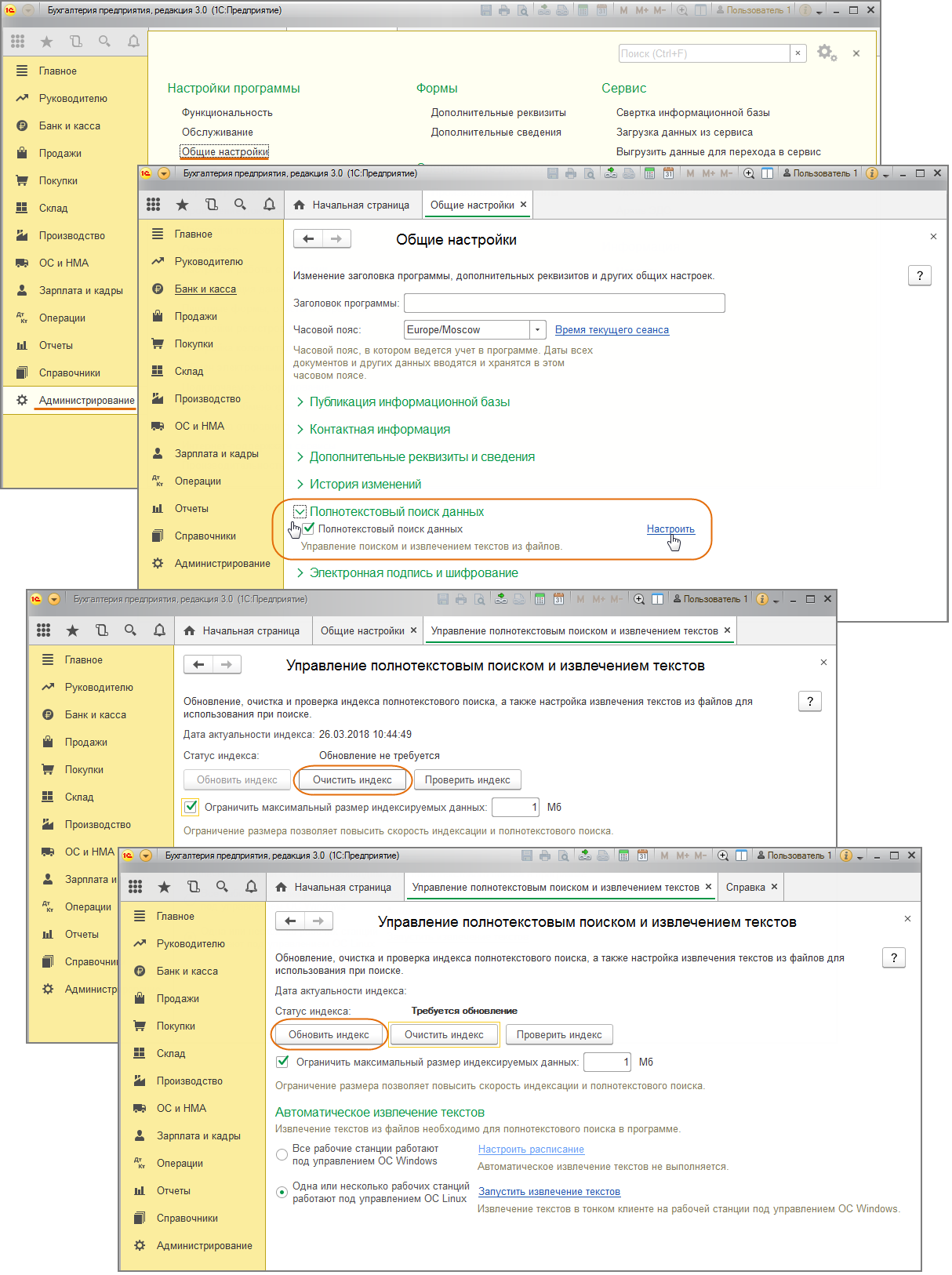Expand the Публикация информационной базы section

409,401
